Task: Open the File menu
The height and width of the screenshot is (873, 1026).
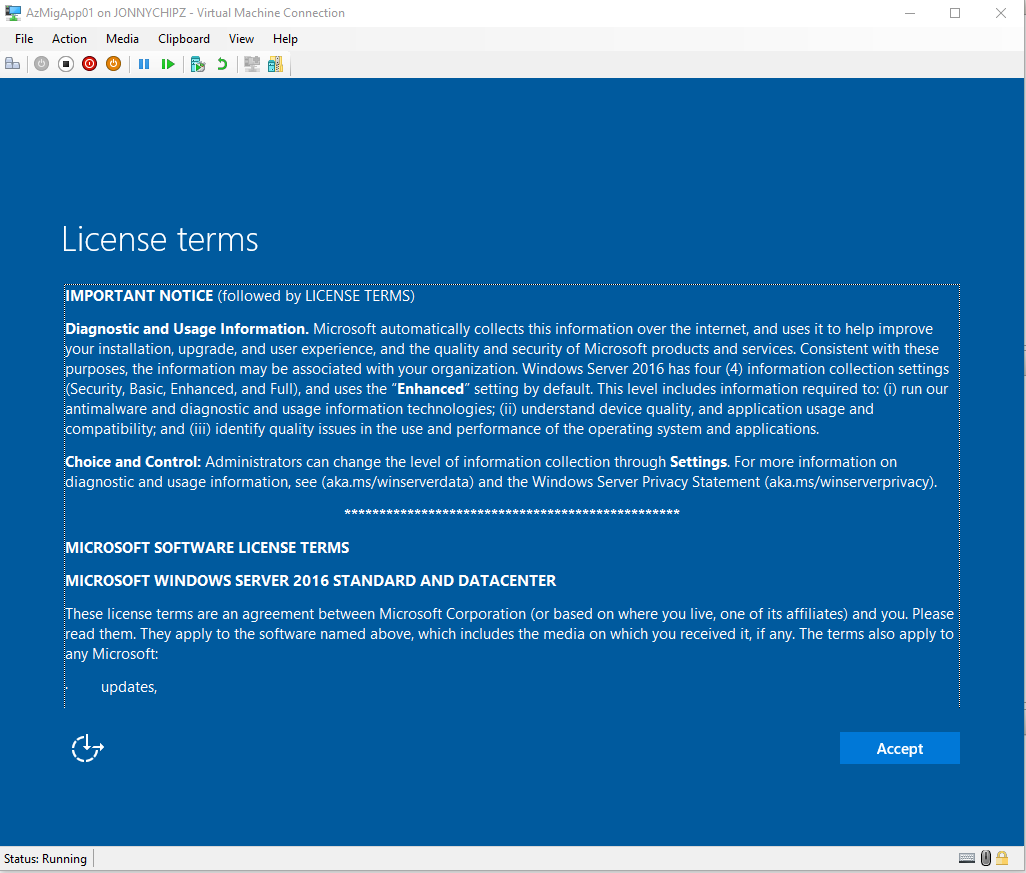Action: coord(24,39)
